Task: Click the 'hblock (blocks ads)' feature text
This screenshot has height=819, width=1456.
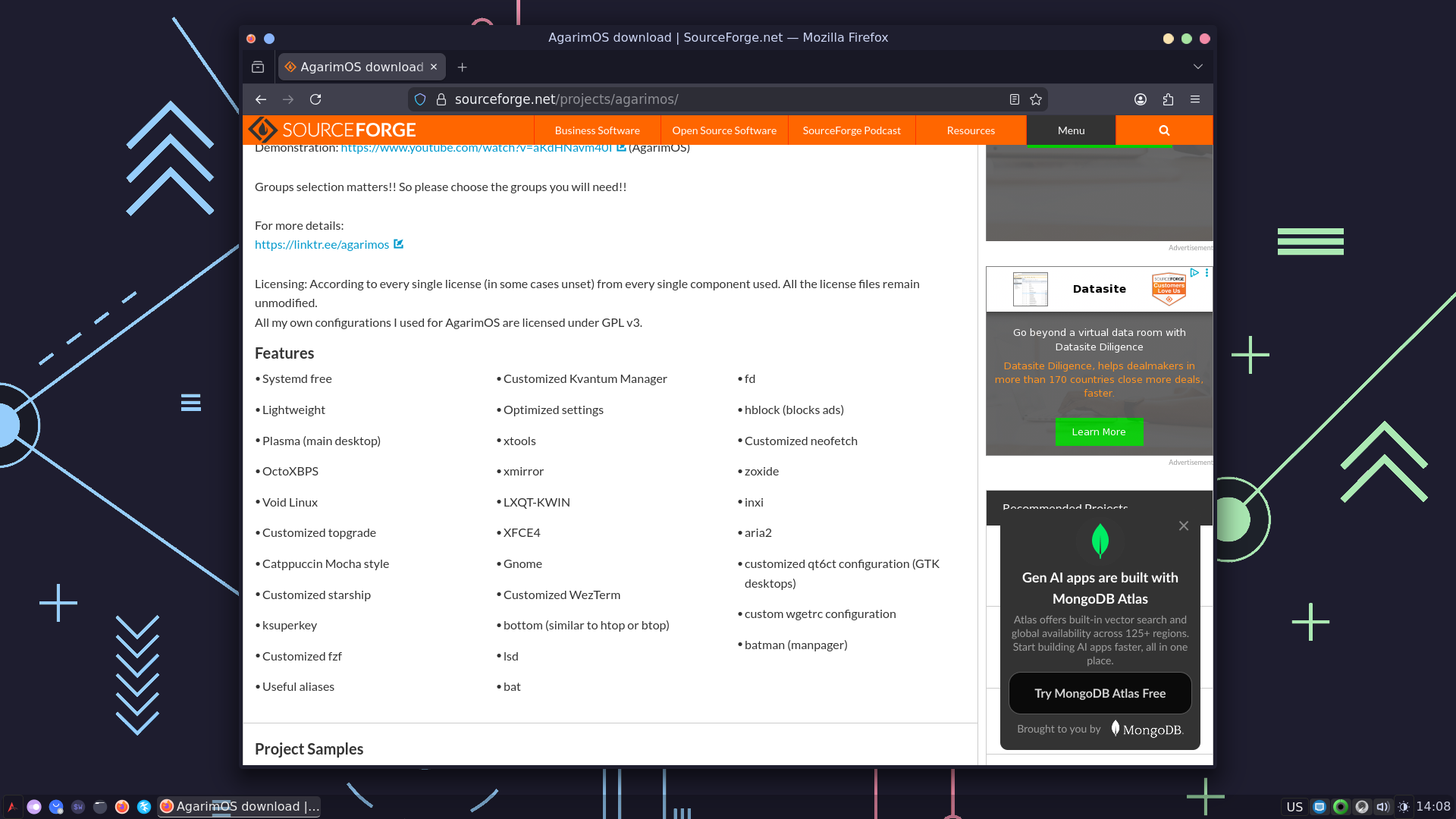Action: [x=794, y=409]
